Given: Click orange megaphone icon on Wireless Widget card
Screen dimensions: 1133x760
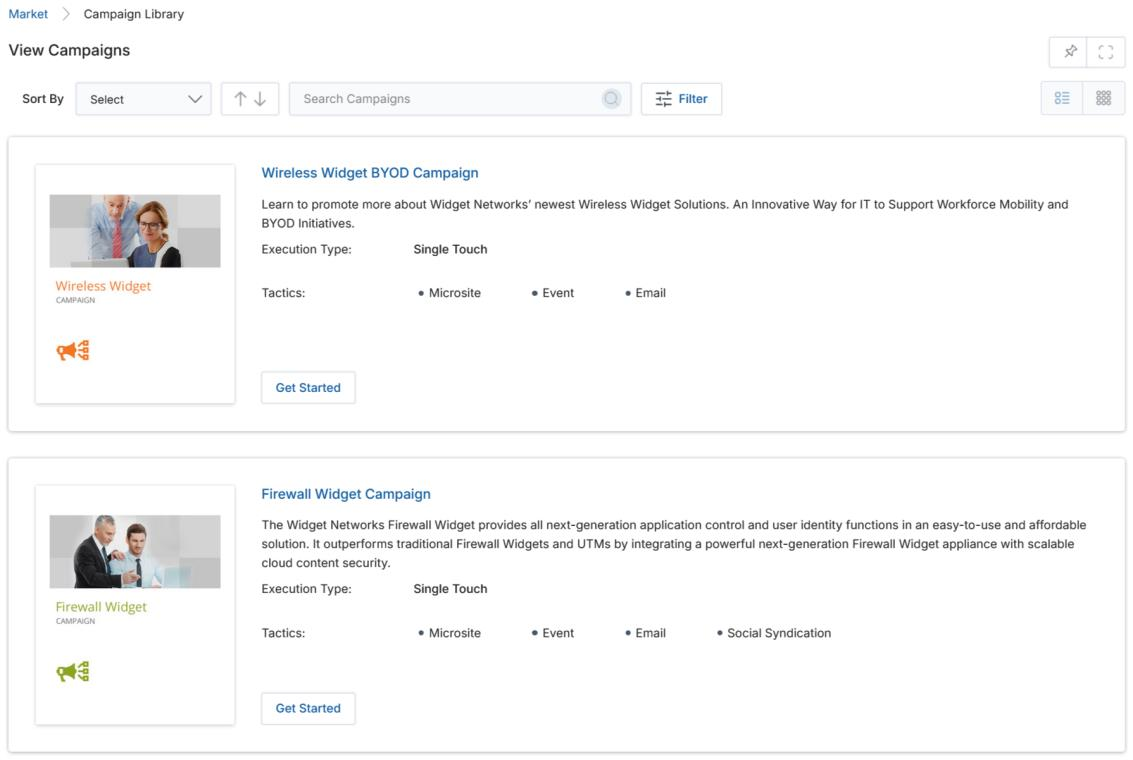Looking at the screenshot, I should [73, 350].
